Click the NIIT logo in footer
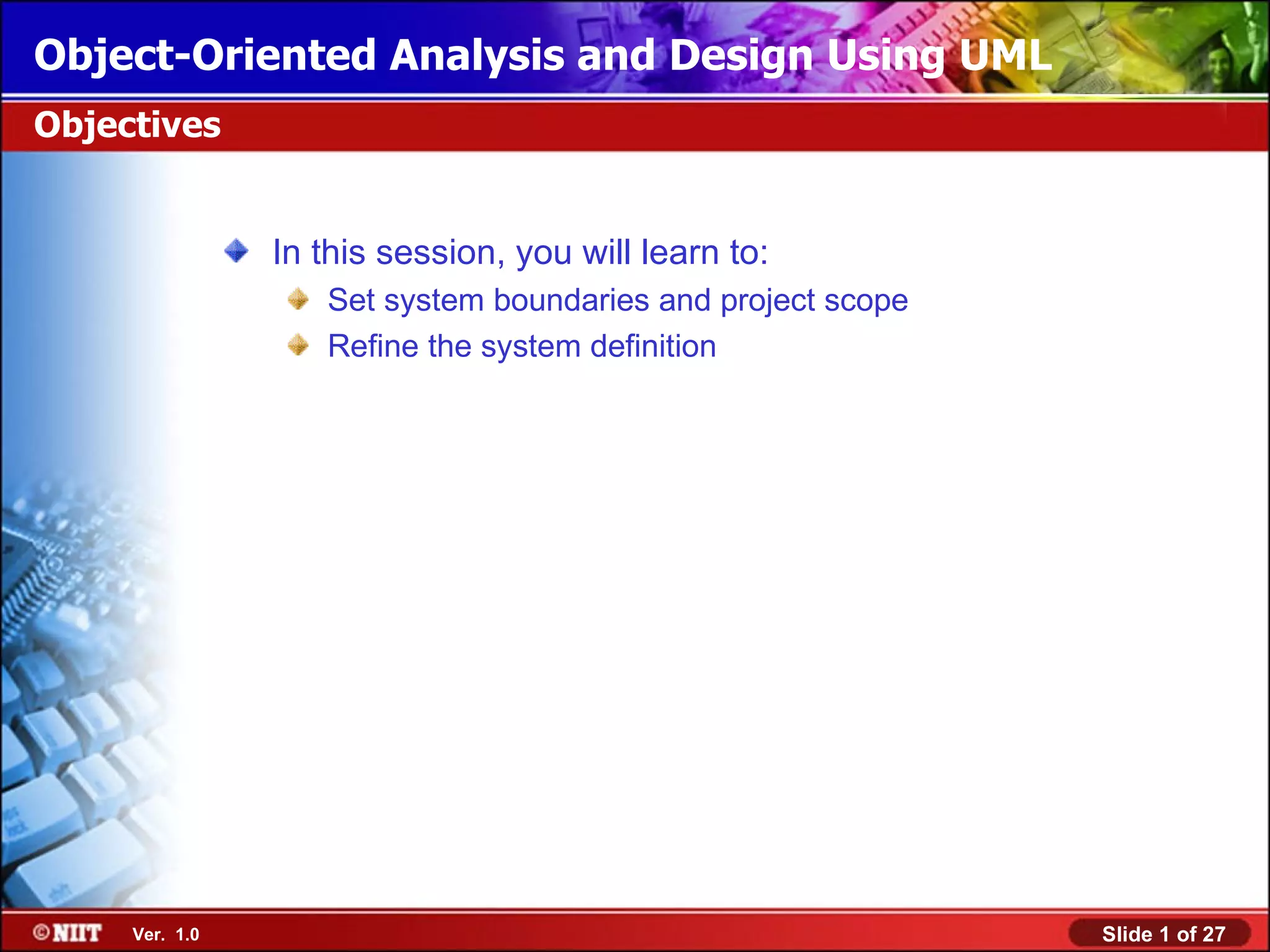 tap(77, 933)
